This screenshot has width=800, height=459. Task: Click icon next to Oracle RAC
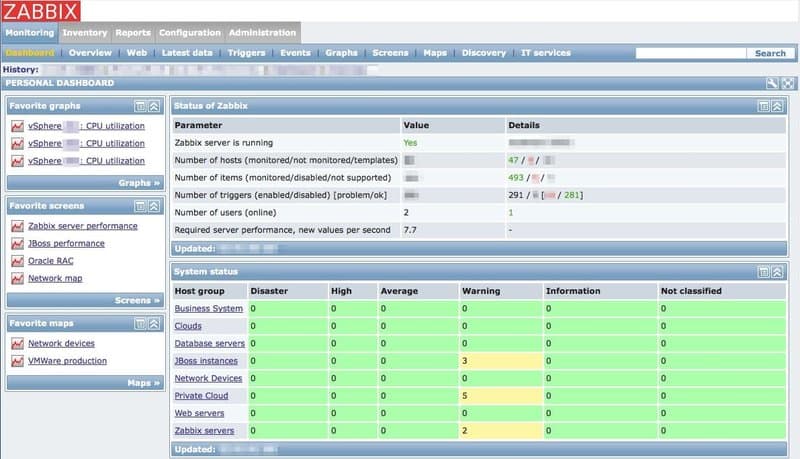pos(17,261)
